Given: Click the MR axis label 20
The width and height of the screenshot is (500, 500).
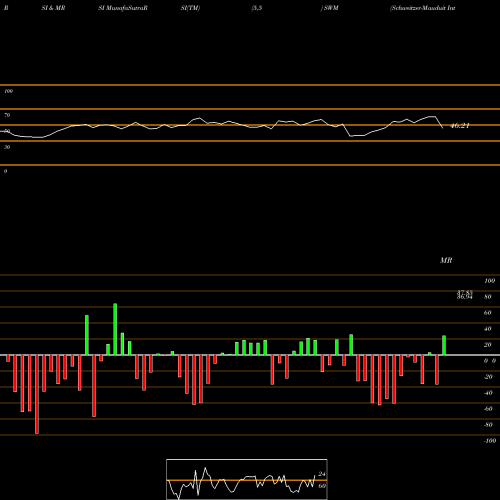Looking at the screenshot, I should pos(488,345).
